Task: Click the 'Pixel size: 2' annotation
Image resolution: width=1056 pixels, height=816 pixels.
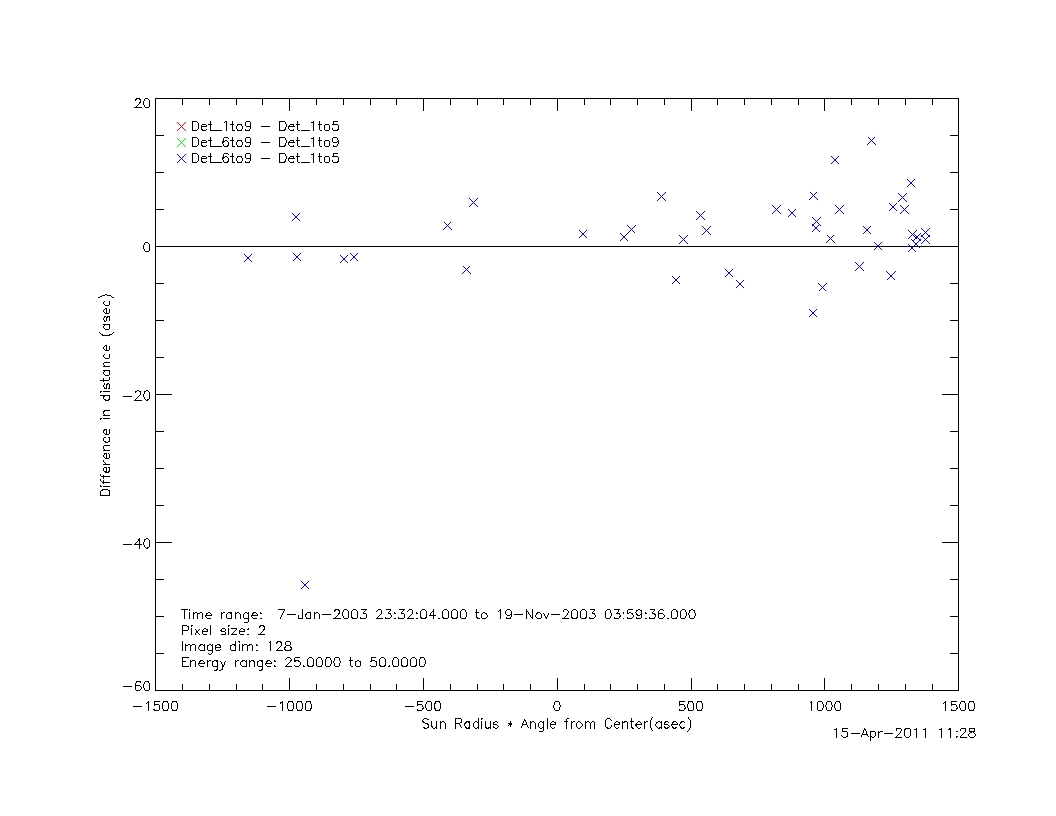Action: click(223, 630)
